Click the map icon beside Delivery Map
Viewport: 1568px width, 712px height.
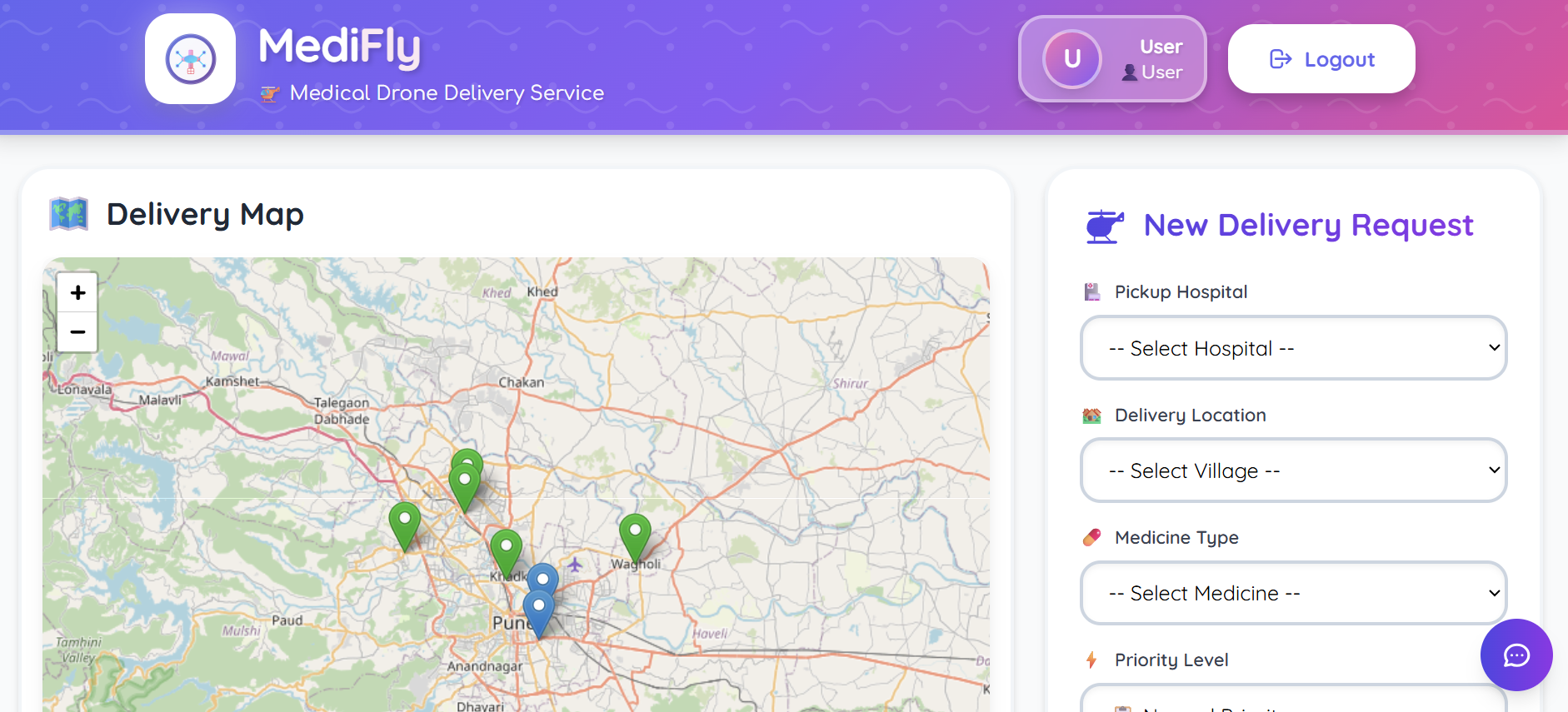point(69,214)
